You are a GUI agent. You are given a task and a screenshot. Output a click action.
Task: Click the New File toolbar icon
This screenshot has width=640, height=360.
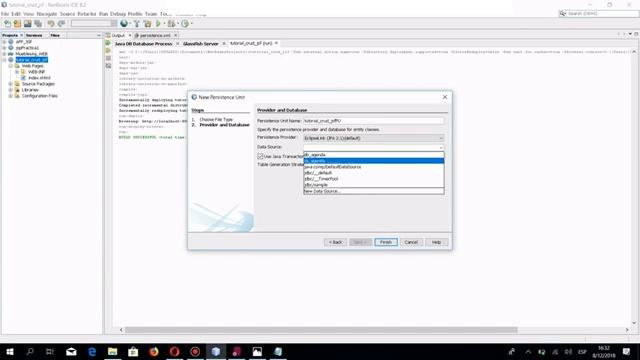pyautogui.click(x=8, y=24)
